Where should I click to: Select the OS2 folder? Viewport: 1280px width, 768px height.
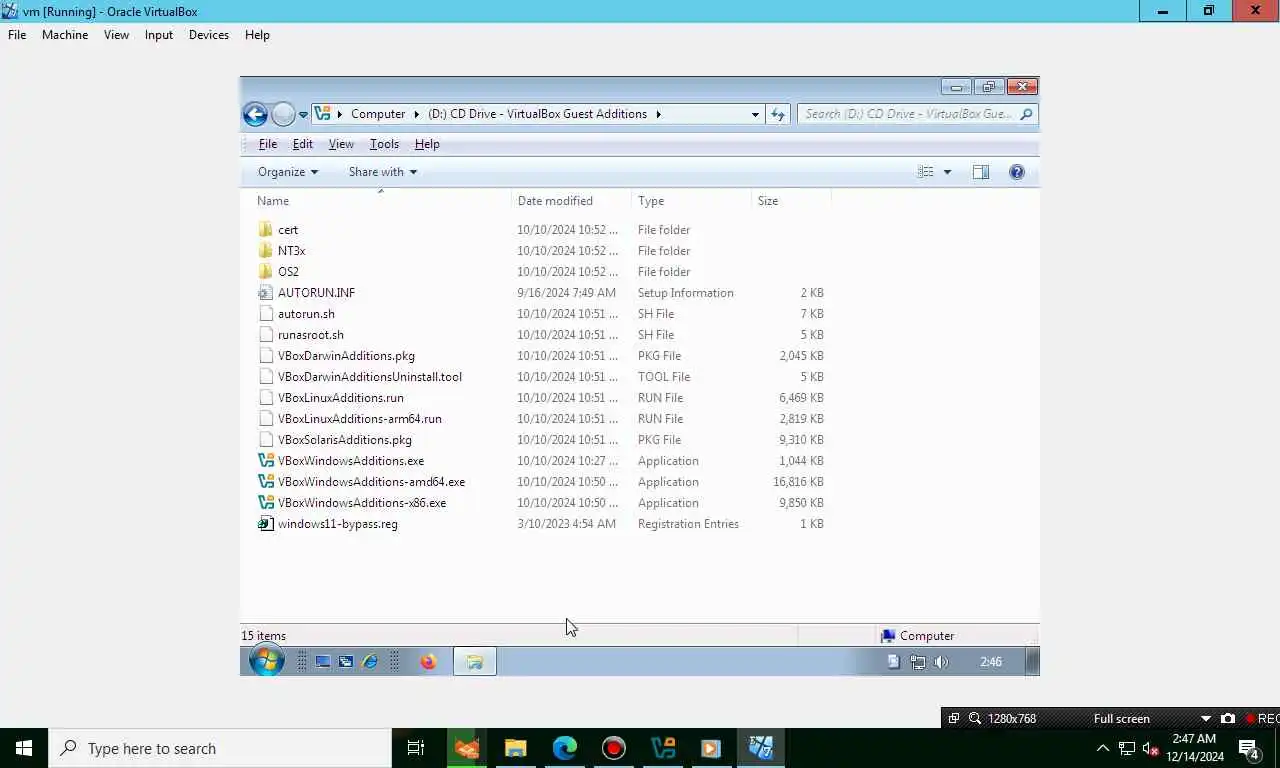pyautogui.click(x=288, y=272)
